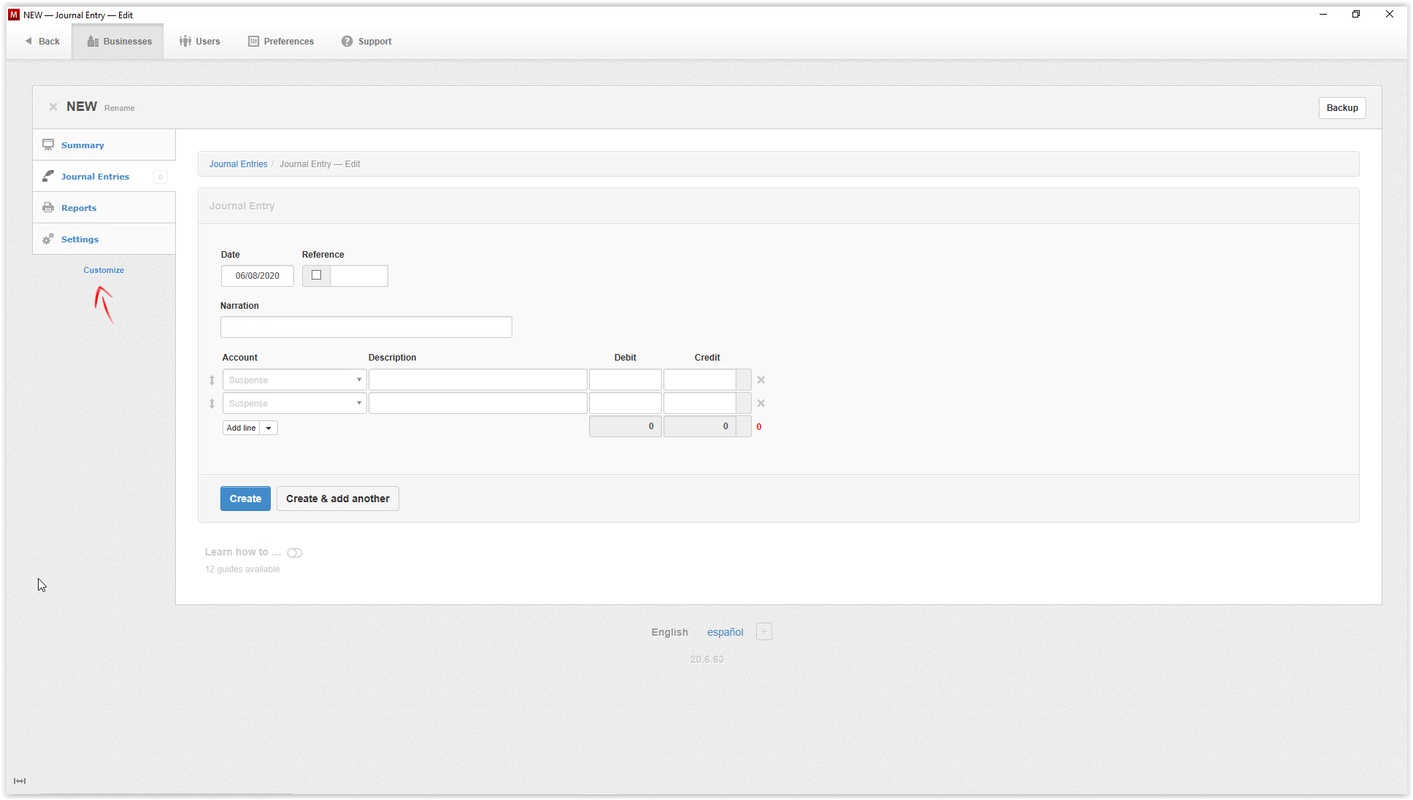This screenshot has width=1413, height=800.
Task: Click the first row Credit field
Action: tap(700, 380)
